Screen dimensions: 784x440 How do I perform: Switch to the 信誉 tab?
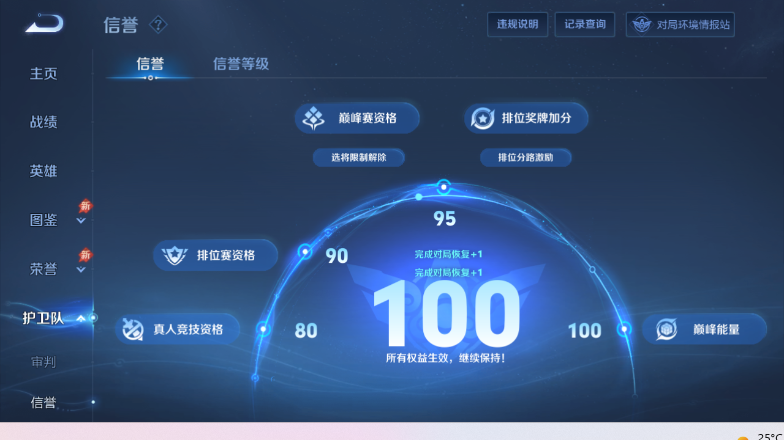click(150, 64)
